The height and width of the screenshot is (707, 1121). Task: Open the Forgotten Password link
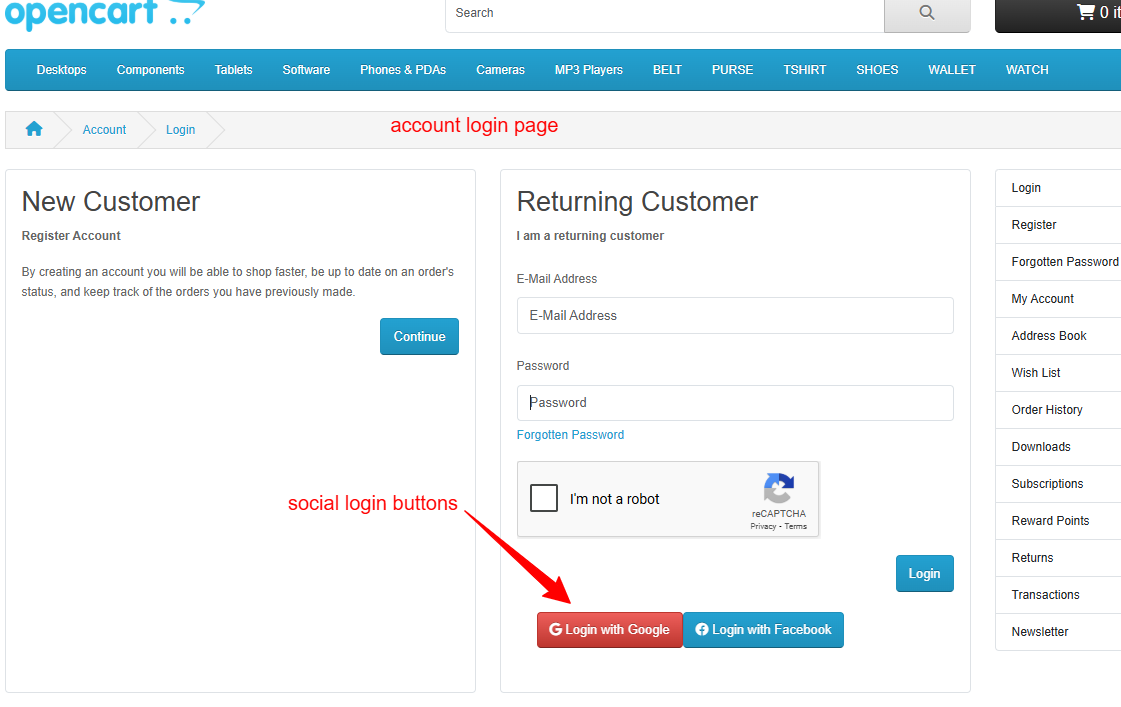(x=570, y=434)
